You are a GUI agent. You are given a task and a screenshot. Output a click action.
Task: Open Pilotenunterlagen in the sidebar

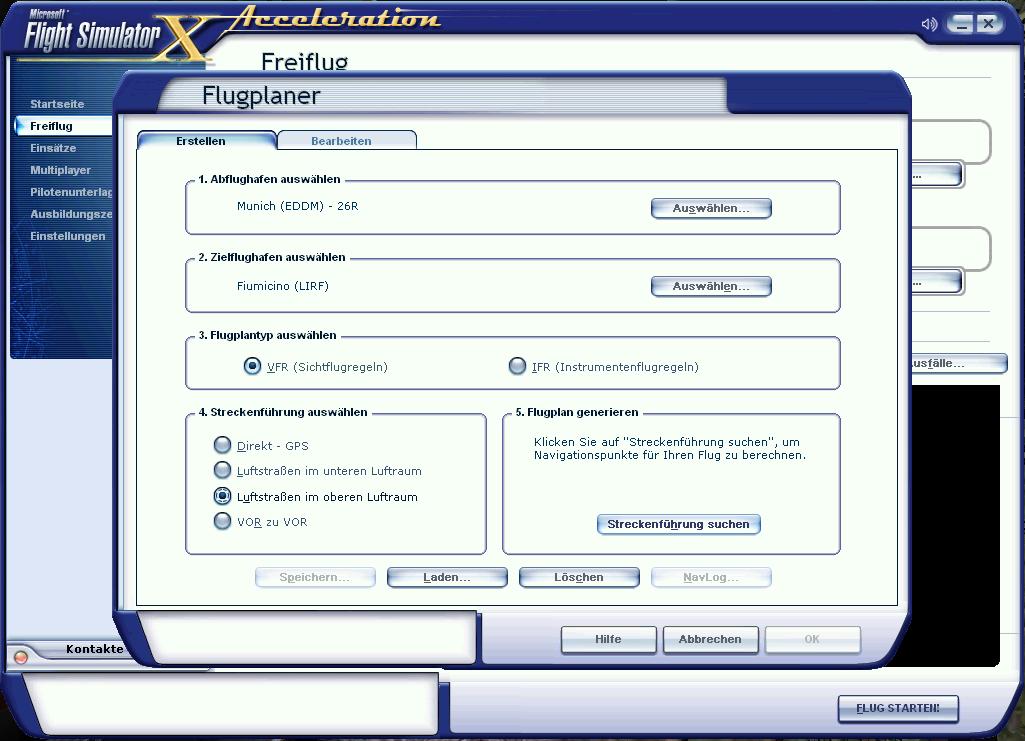(x=71, y=192)
